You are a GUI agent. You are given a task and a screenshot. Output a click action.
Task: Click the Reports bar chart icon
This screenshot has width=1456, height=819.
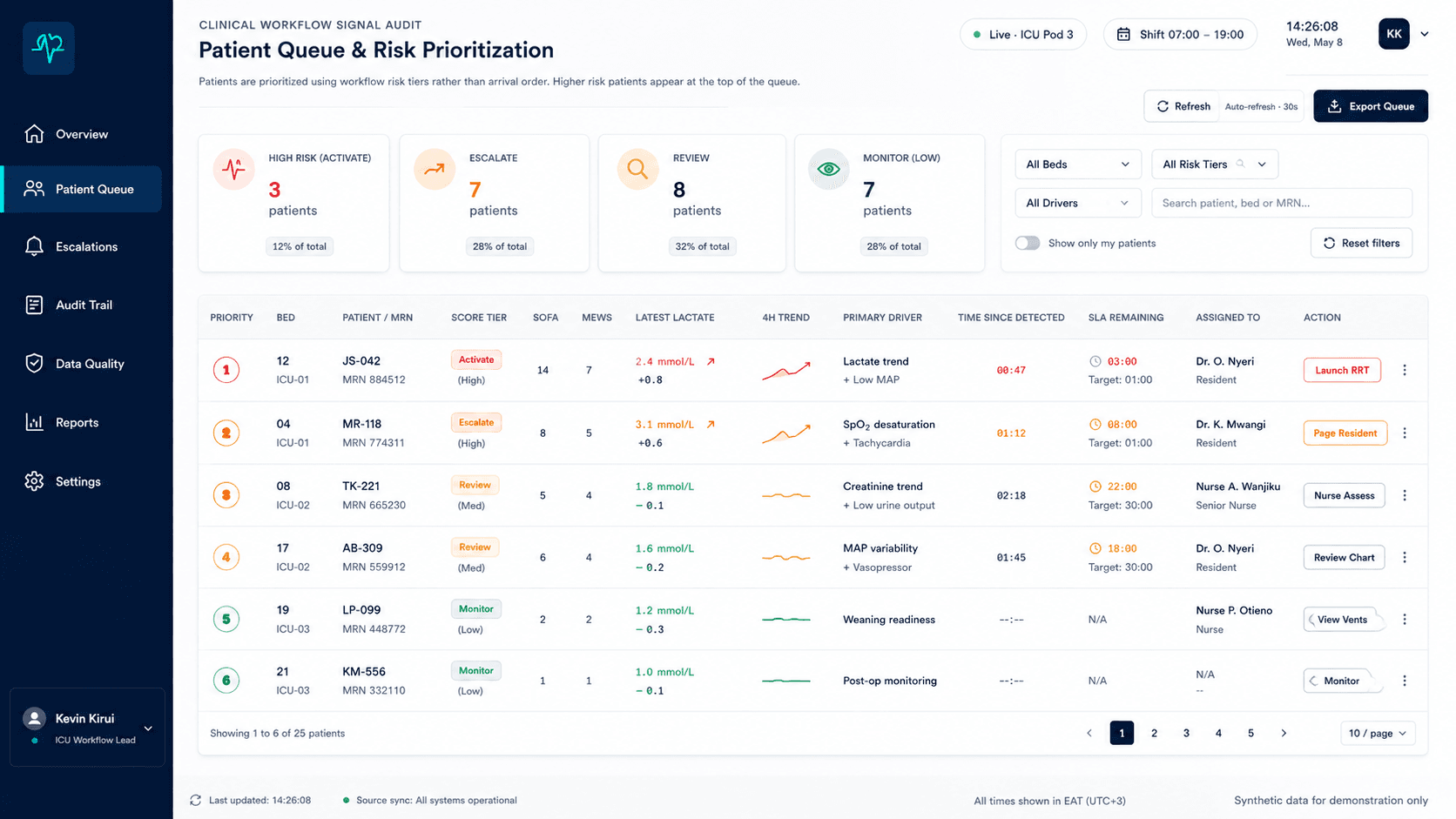pos(34,422)
